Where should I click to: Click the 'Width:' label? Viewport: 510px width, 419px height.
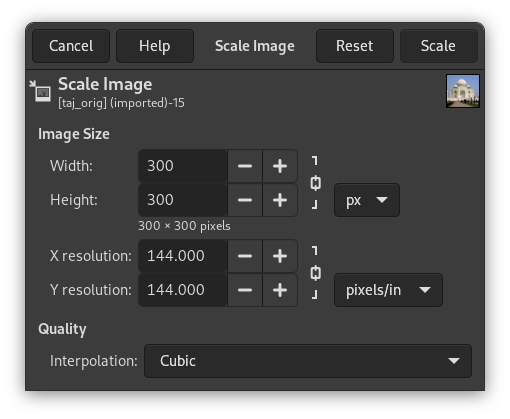[x=71, y=166]
